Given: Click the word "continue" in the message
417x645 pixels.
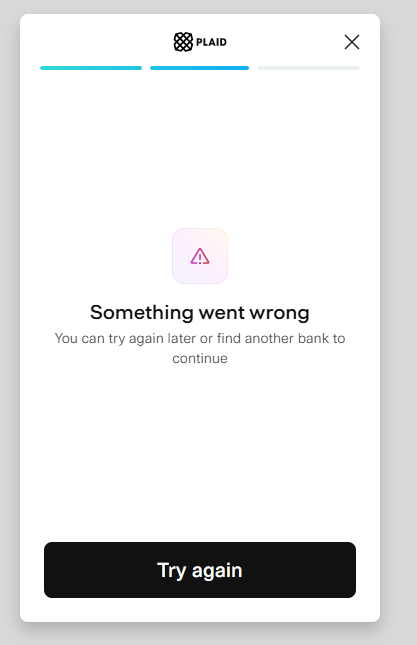Looking at the screenshot, I should [x=200, y=358].
